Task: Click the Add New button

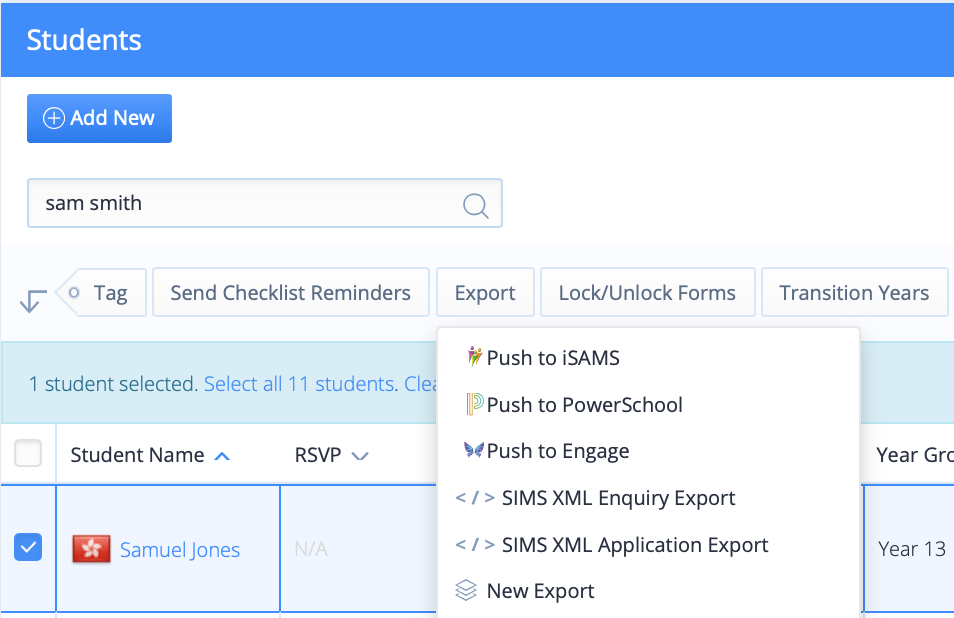Action: click(x=99, y=118)
